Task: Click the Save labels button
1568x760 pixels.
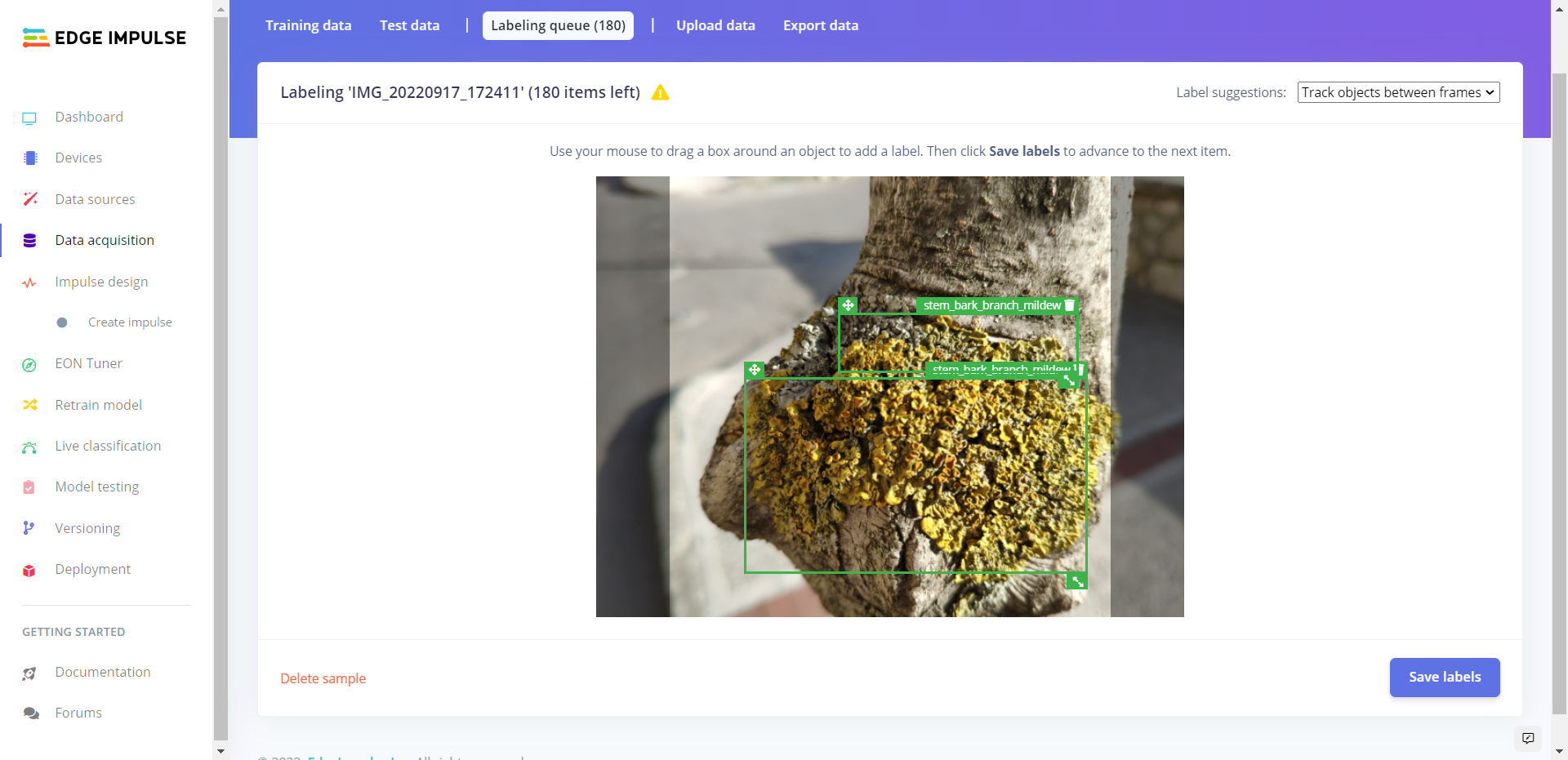Action: pos(1445,677)
